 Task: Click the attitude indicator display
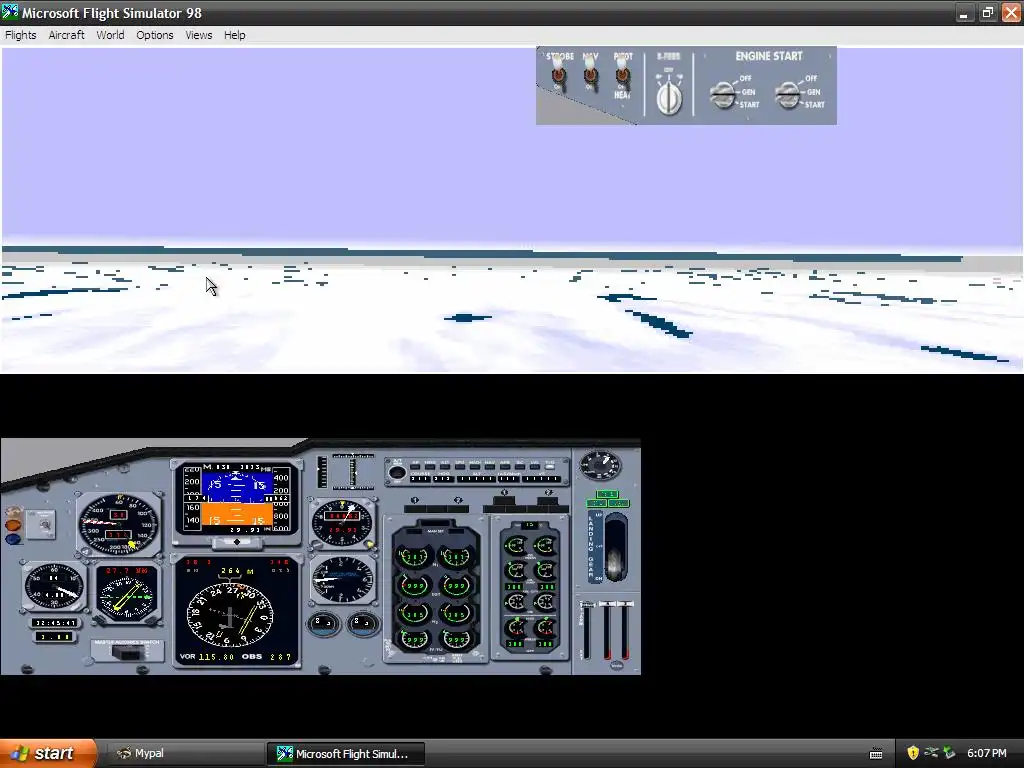click(236, 499)
